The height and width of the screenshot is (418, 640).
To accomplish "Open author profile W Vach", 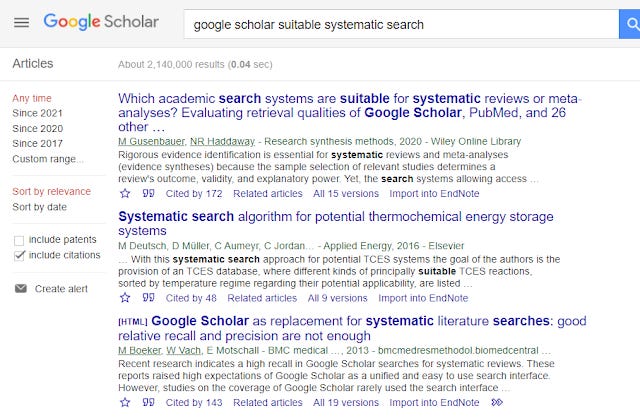I will 184,351.
